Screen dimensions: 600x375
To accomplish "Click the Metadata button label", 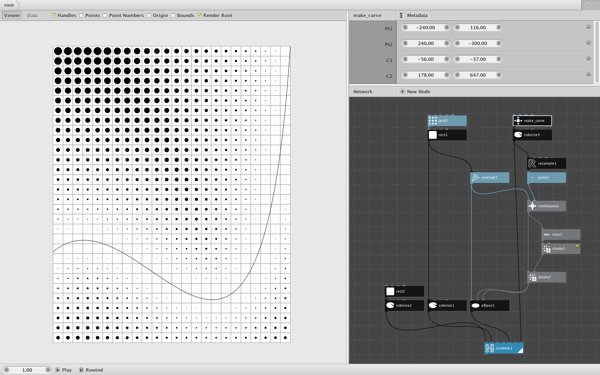I will pos(417,15).
